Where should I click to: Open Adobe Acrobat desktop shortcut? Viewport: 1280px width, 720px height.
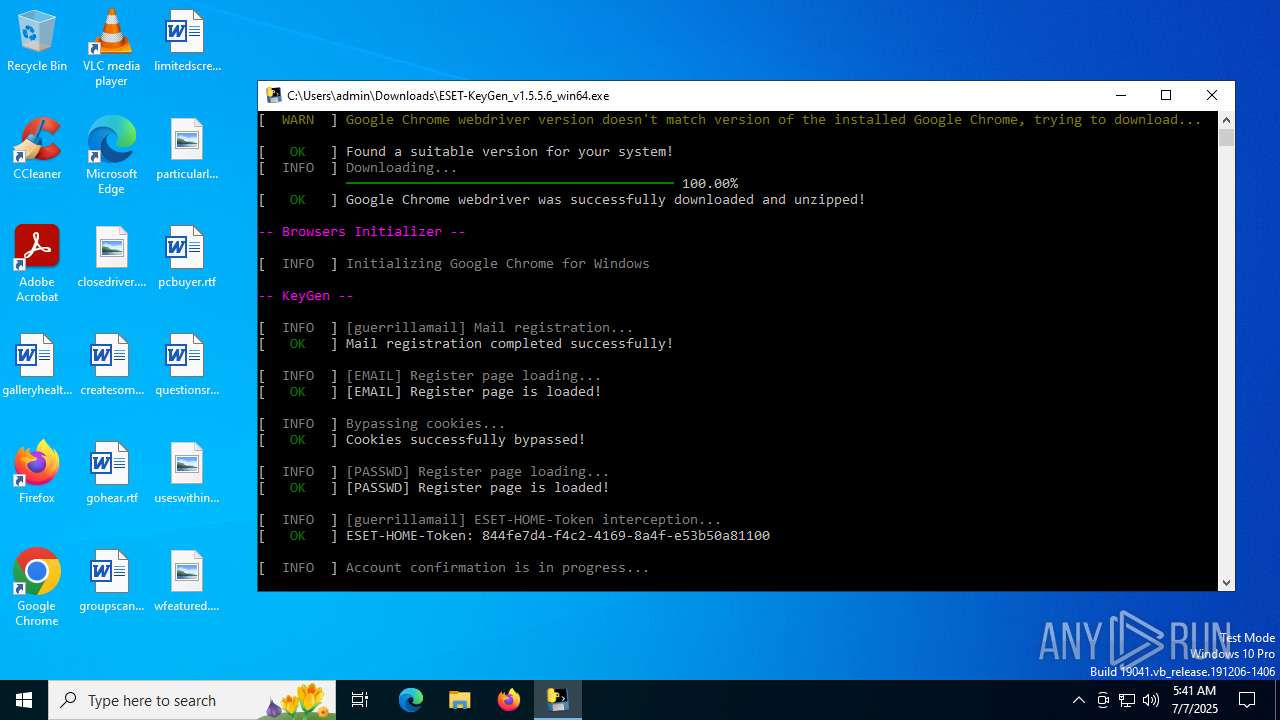[37, 264]
